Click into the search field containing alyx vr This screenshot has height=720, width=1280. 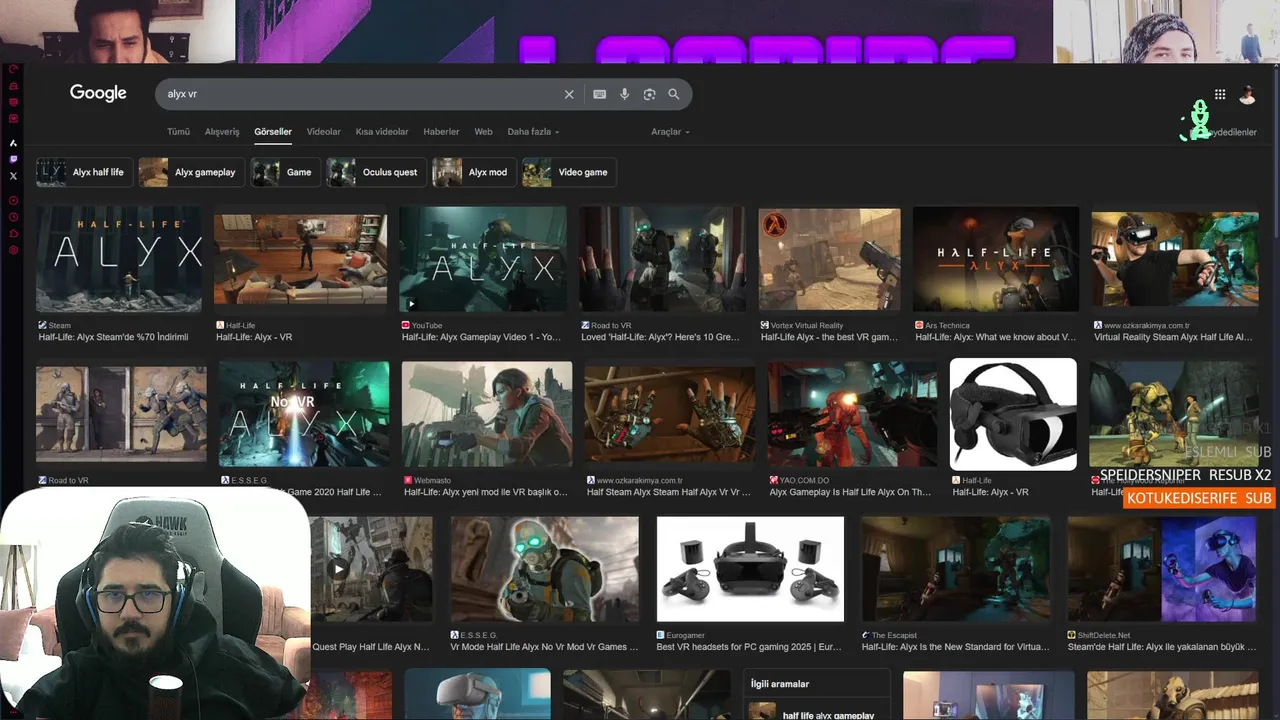pos(360,94)
